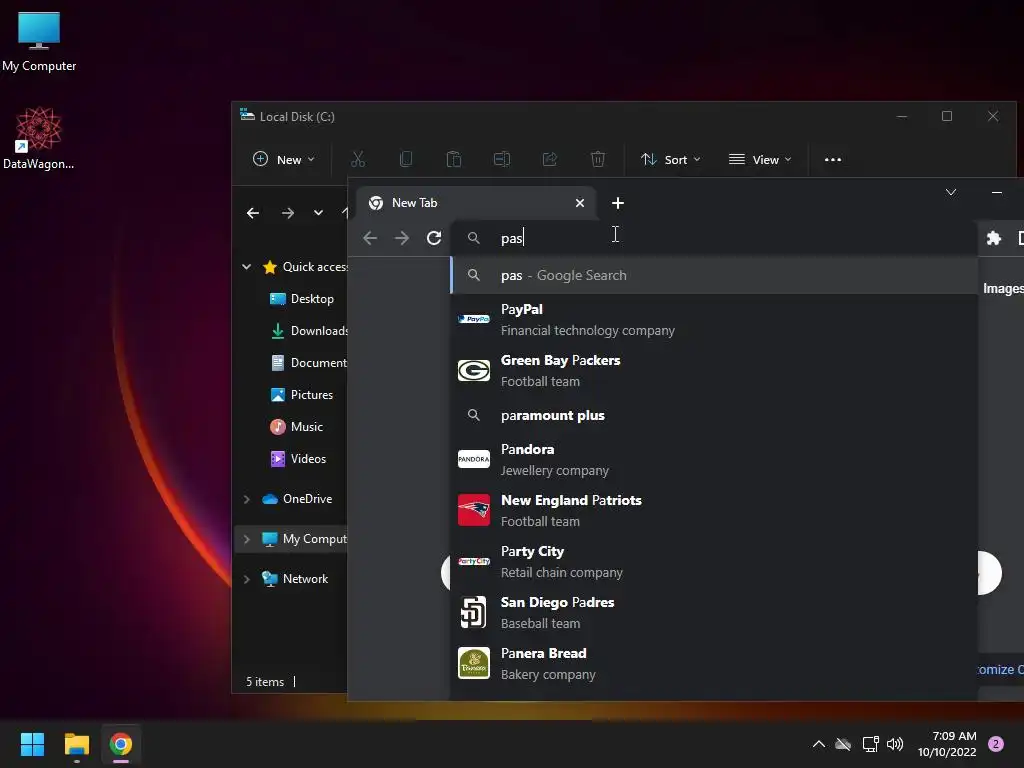
Task: Open File Explorer from taskbar
Action: click(76, 744)
